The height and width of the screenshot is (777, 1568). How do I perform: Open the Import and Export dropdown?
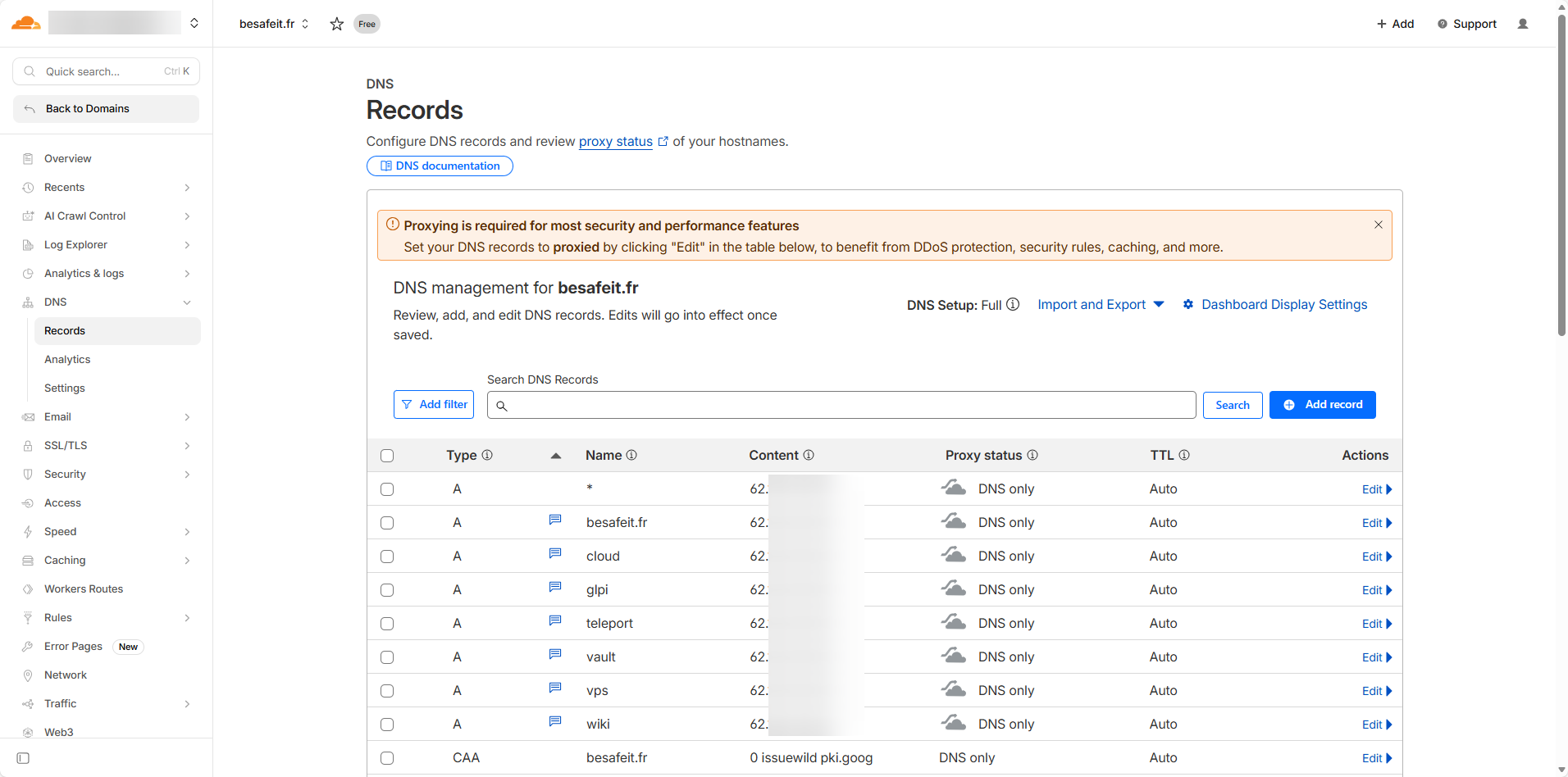(1101, 304)
